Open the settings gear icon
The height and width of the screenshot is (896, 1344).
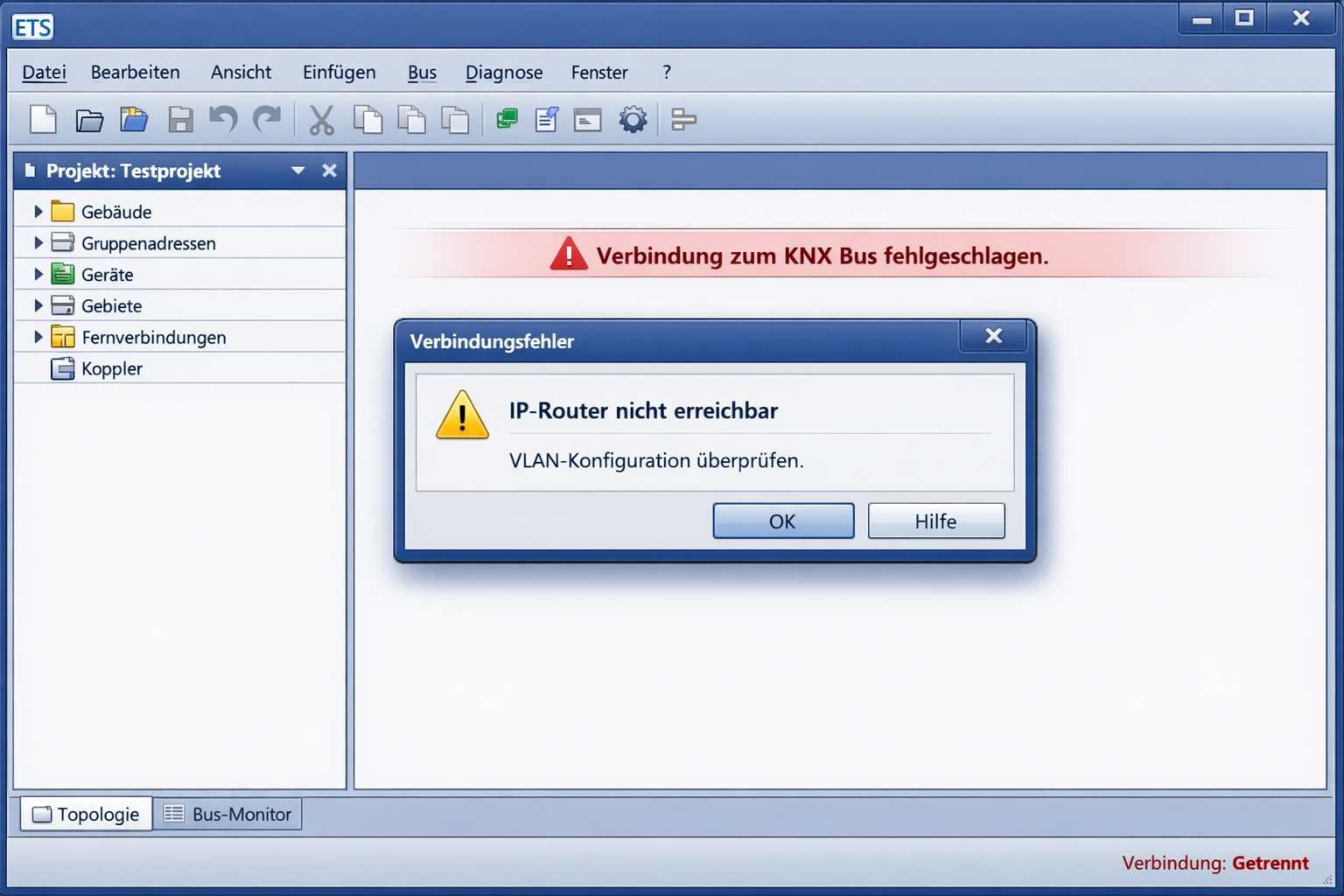[x=633, y=119]
